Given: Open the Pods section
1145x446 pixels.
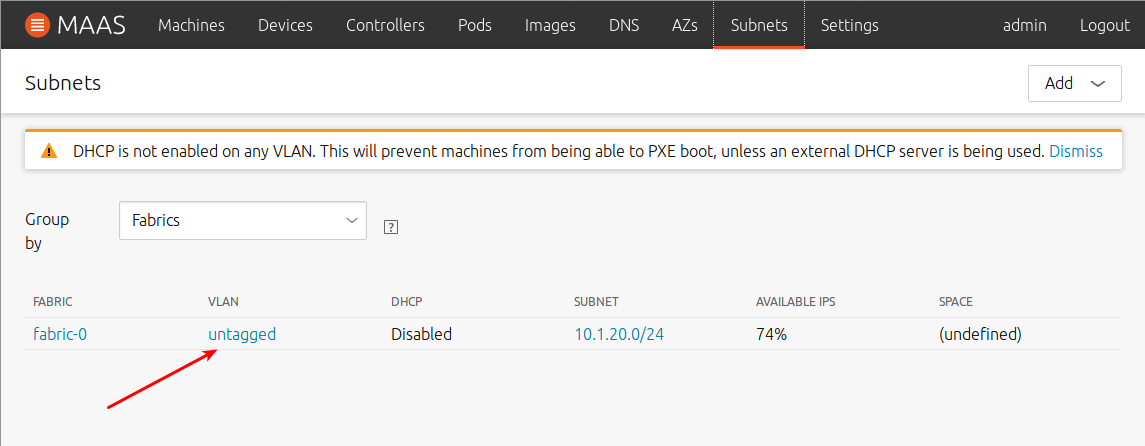Looking at the screenshot, I should pyautogui.click(x=475, y=25).
